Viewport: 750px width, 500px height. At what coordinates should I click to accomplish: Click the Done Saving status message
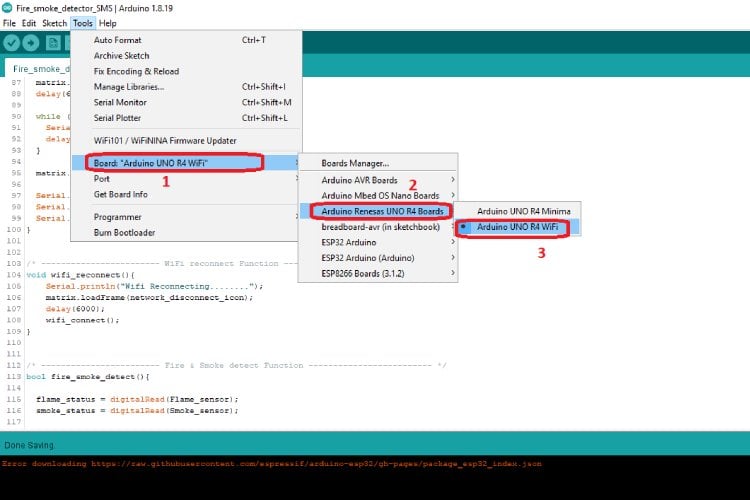click(x=29, y=445)
